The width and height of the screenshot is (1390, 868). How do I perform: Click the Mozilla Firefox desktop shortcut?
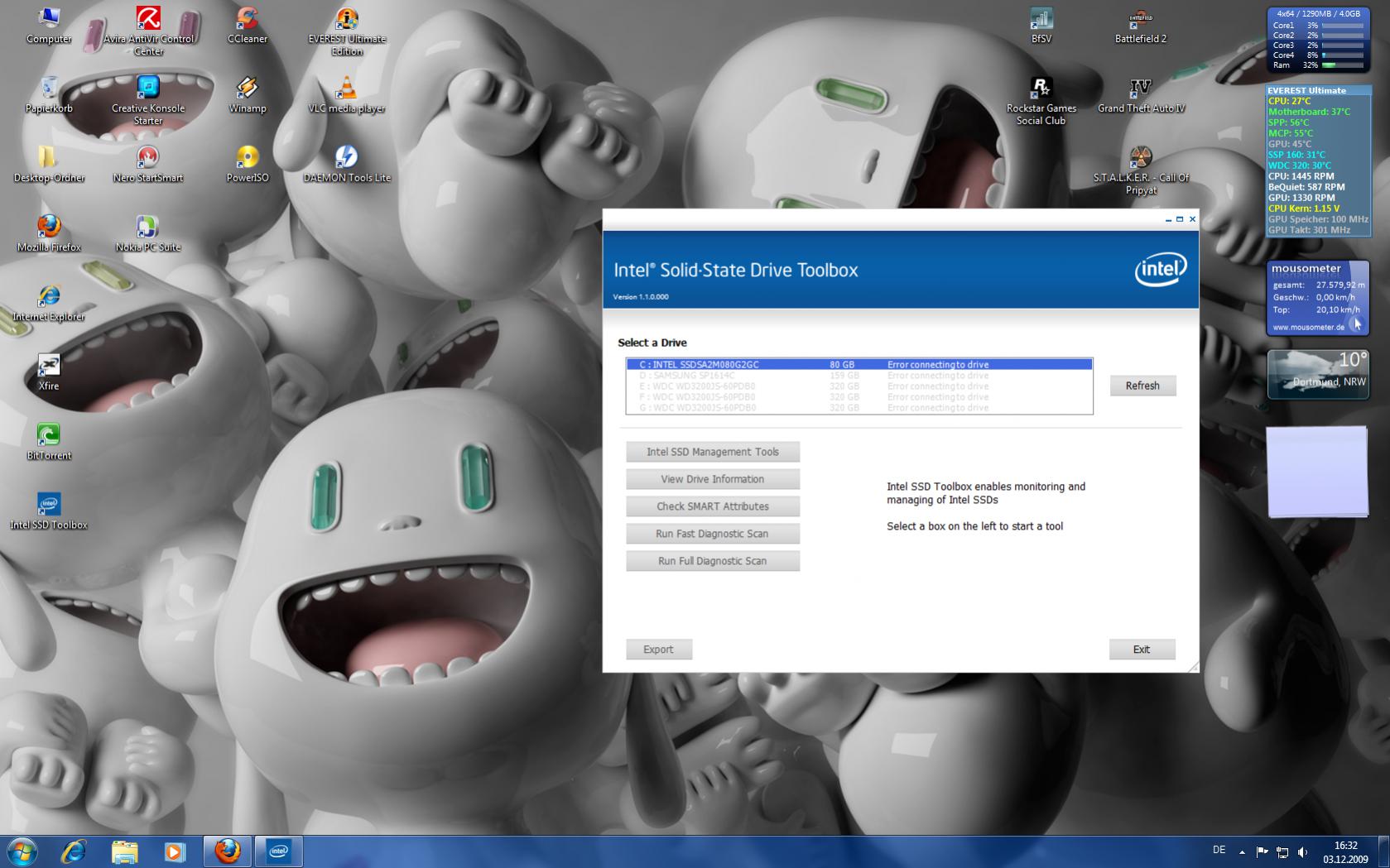point(49,233)
